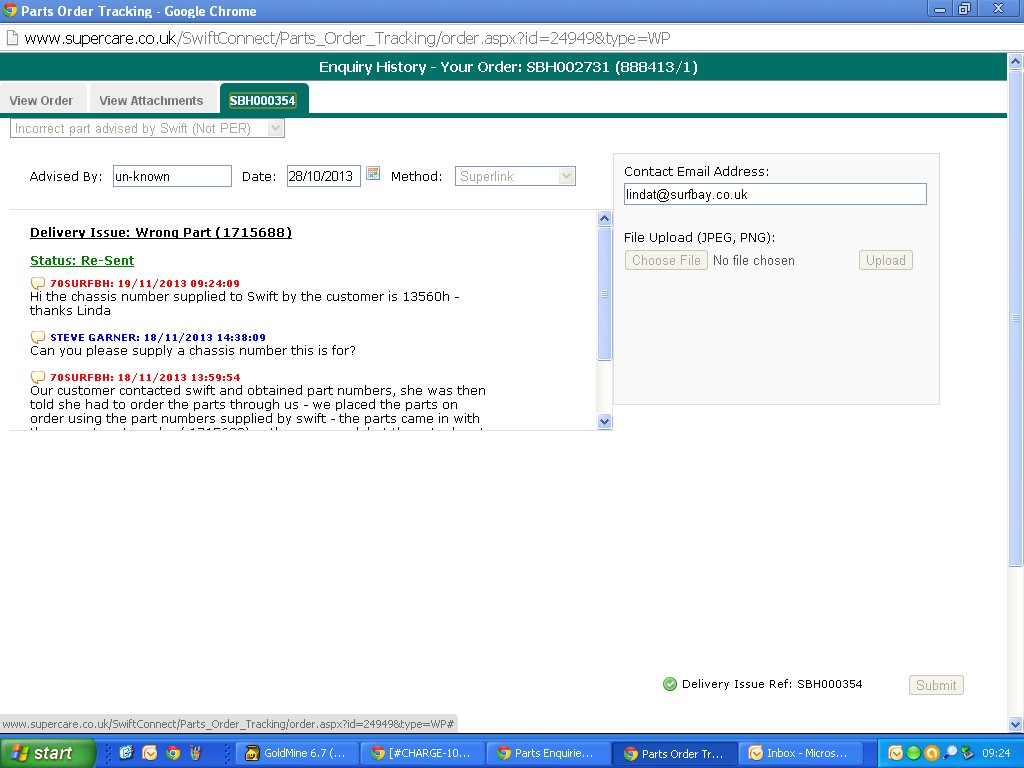
Task: Open the issue type dropdown 'Incorrect part advised by Swift'
Action: pos(147,129)
